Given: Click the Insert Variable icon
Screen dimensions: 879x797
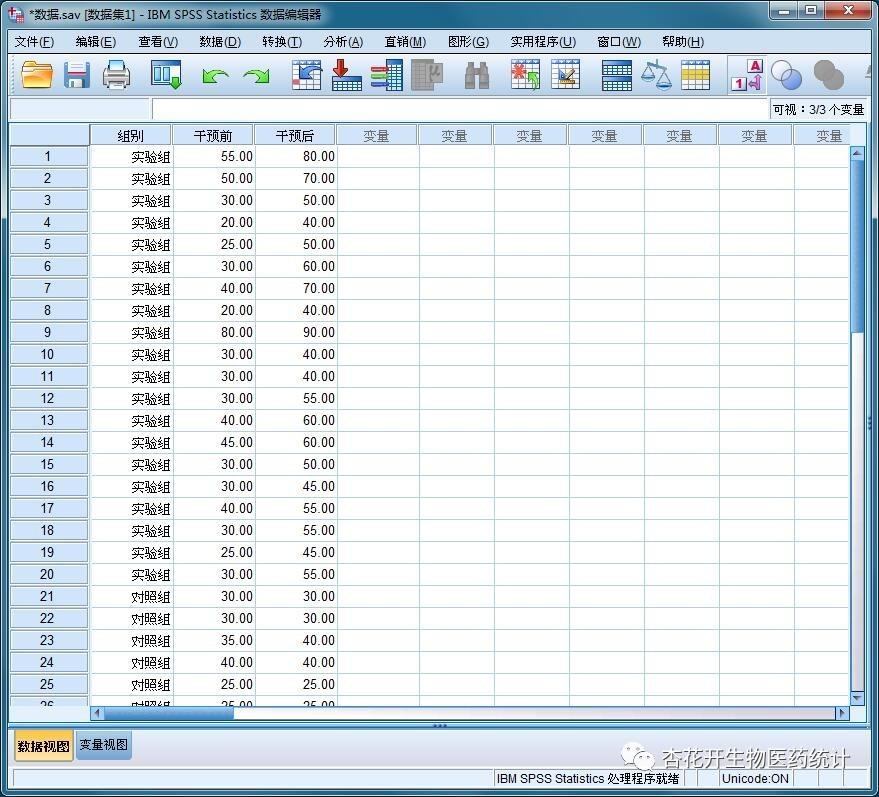Looking at the screenshot, I should (567, 75).
